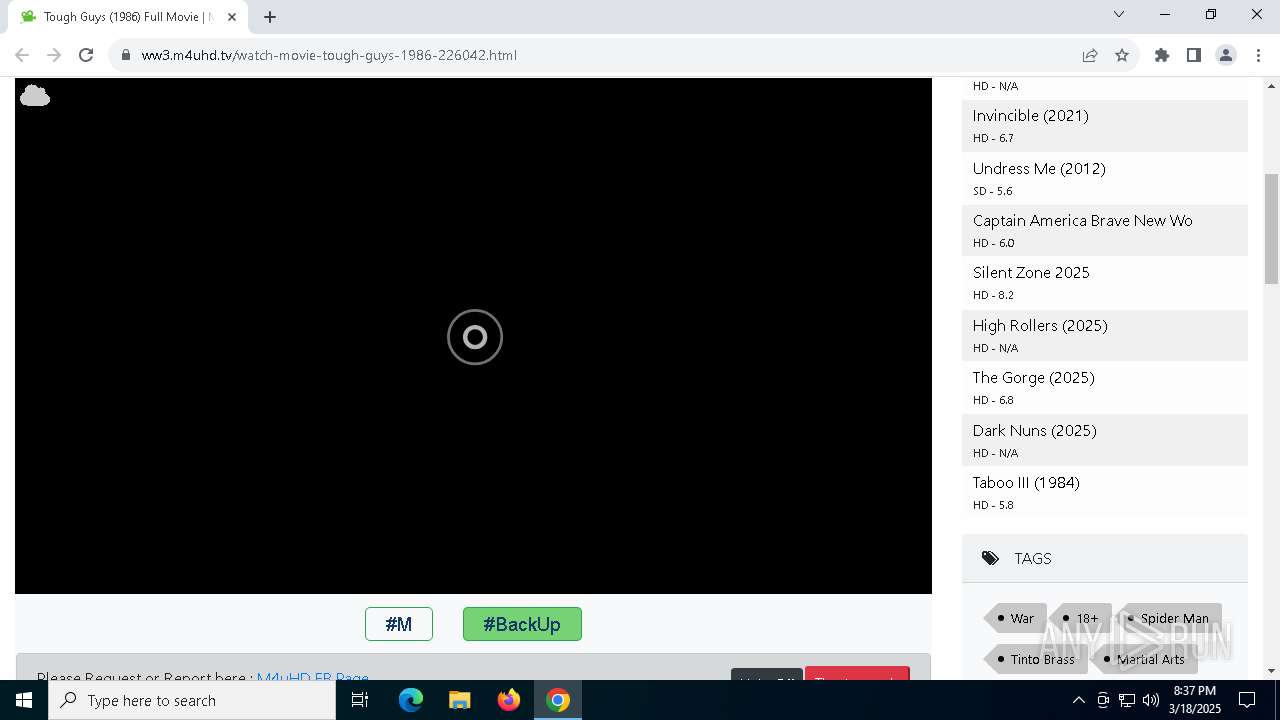Image resolution: width=1280 pixels, height=720 pixels.
Task: Click Chrome icon on taskbar
Action: click(558, 700)
